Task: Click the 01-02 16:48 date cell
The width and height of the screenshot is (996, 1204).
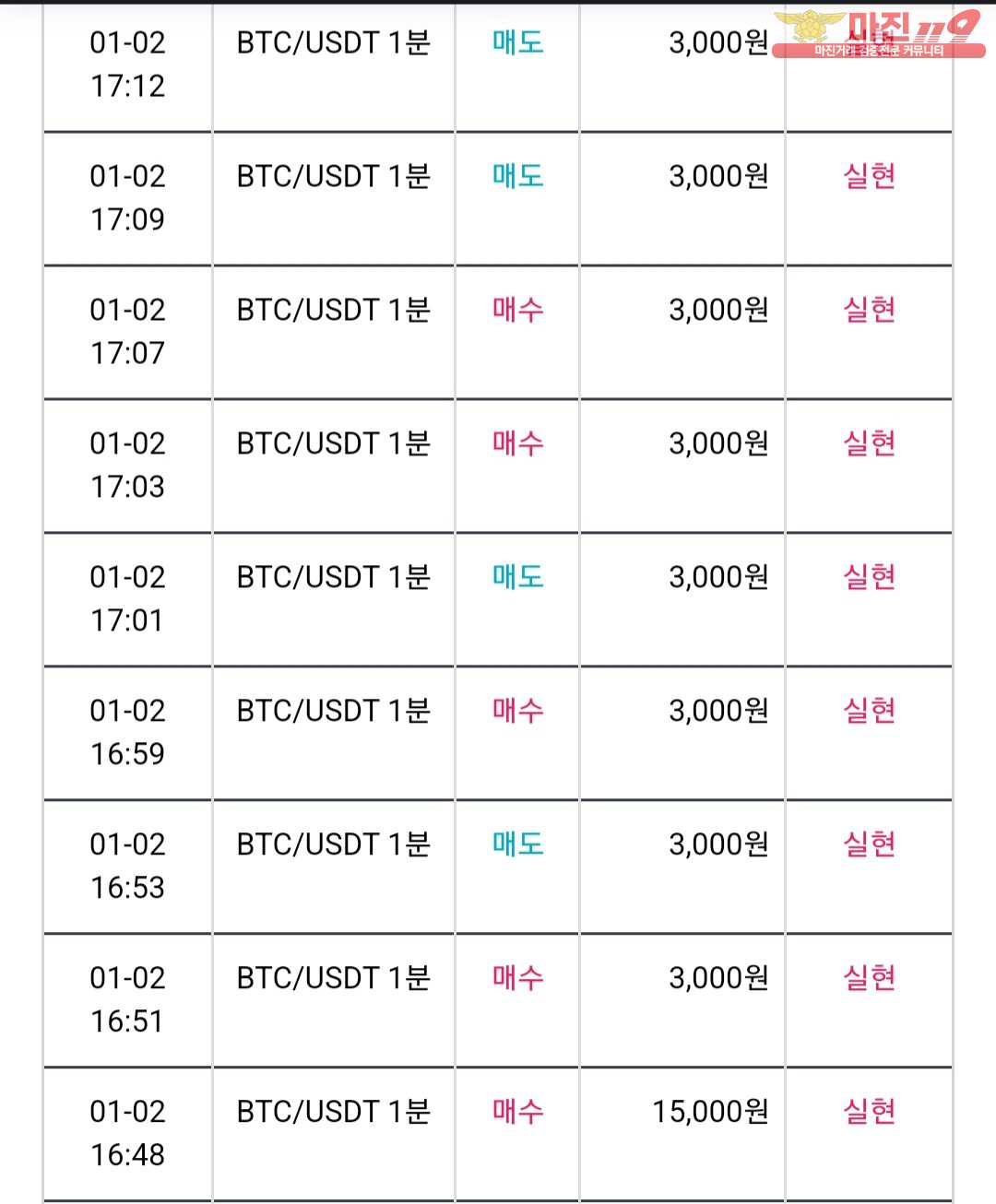Action: click(127, 1133)
